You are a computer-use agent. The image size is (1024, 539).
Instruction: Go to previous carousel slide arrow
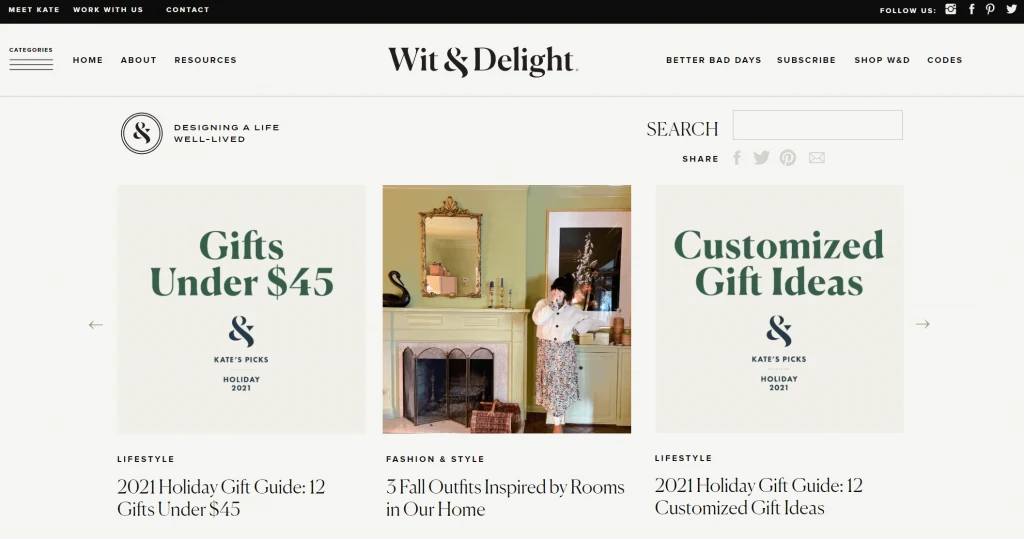[x=96, y=325]
